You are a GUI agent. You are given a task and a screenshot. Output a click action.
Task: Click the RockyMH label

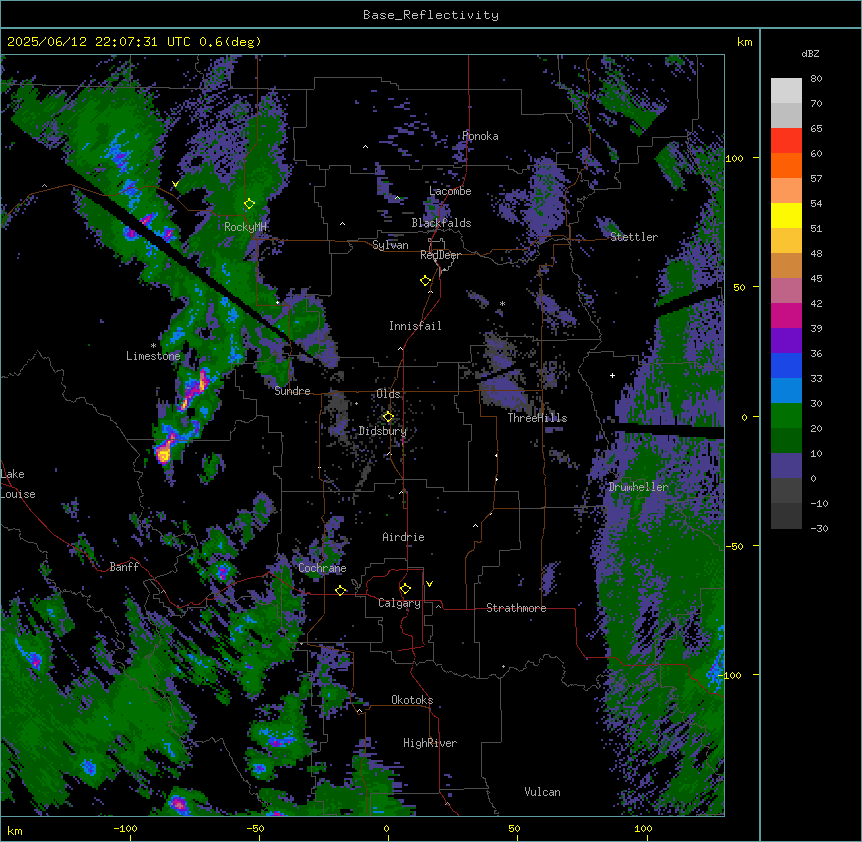pos(245,227)
